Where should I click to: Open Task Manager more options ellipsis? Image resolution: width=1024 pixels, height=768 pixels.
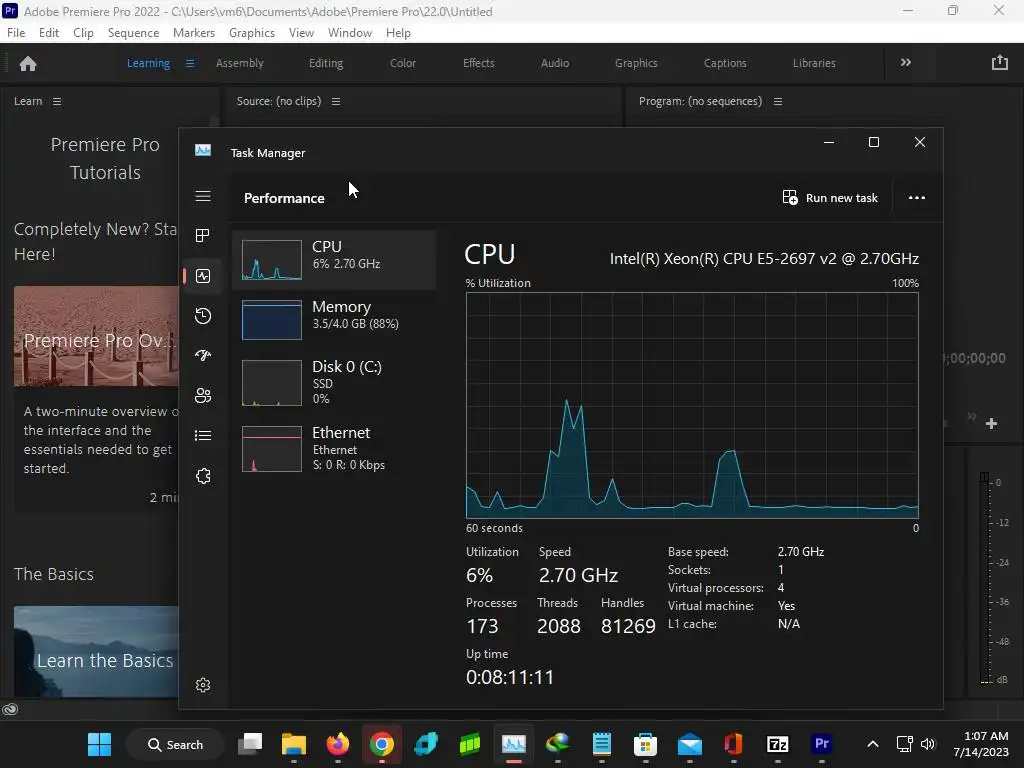pos(917,198)
